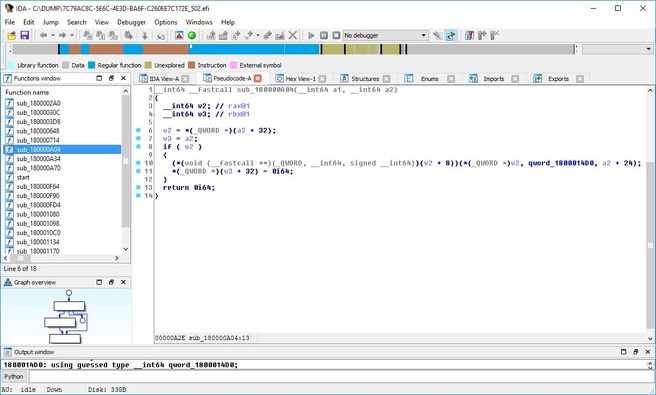The height and width of the screenshot is (395, 656).
Task: Select function sub_180000F64 in list
Action: tap(38, 187)
